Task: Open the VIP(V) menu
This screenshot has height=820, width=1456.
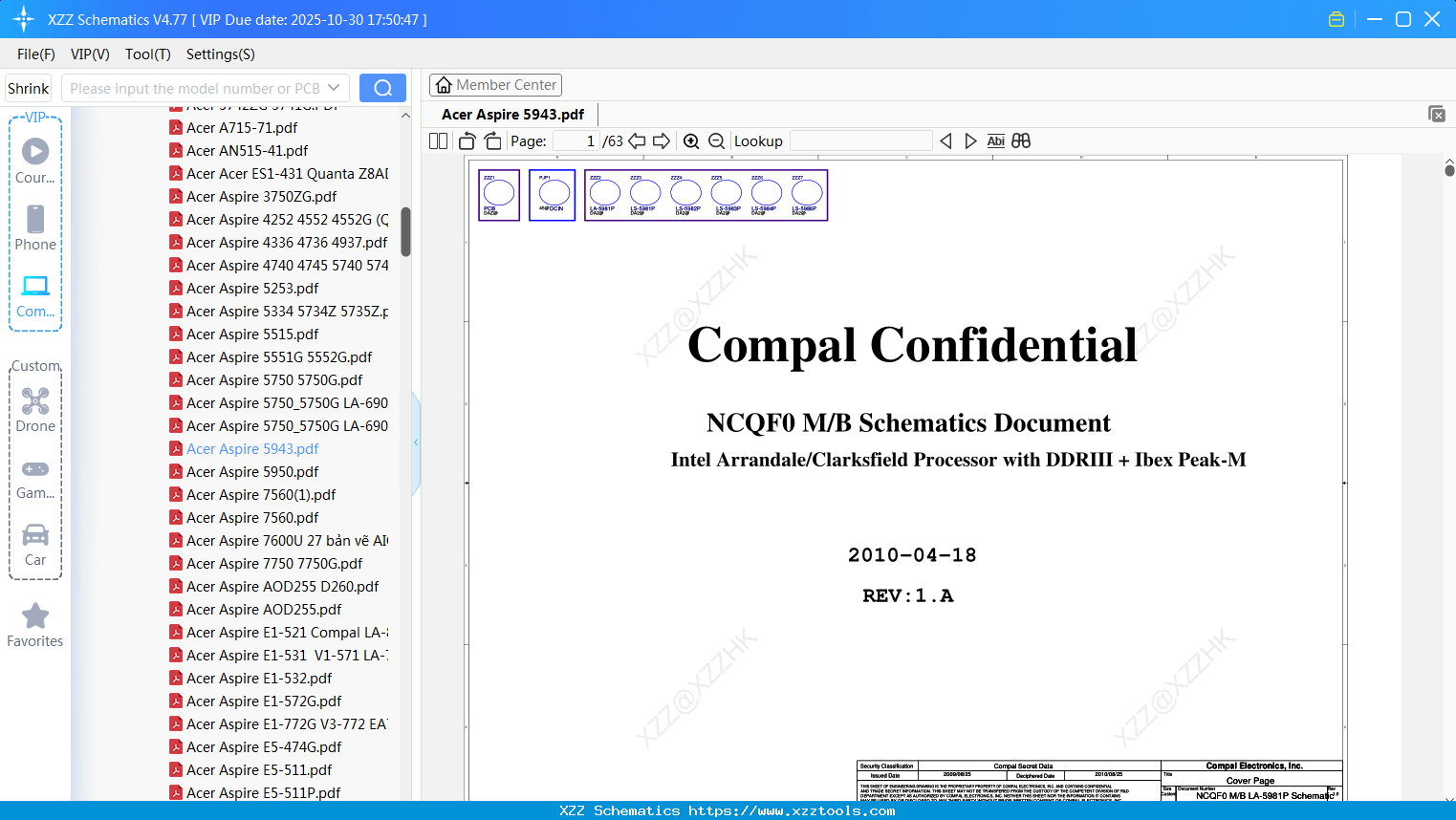Action: [90, 54]
